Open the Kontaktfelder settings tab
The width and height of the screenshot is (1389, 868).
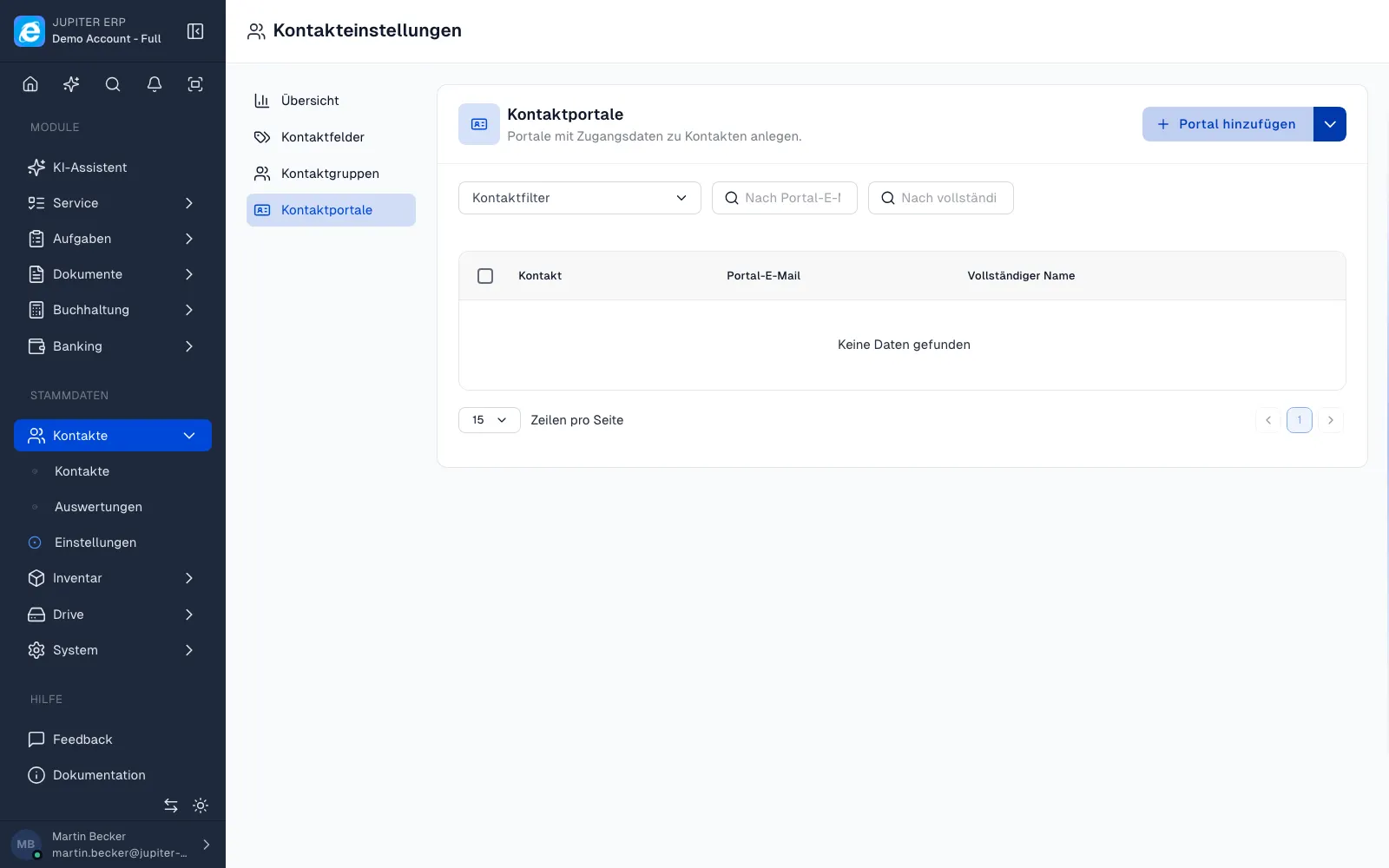coord(331,137)
